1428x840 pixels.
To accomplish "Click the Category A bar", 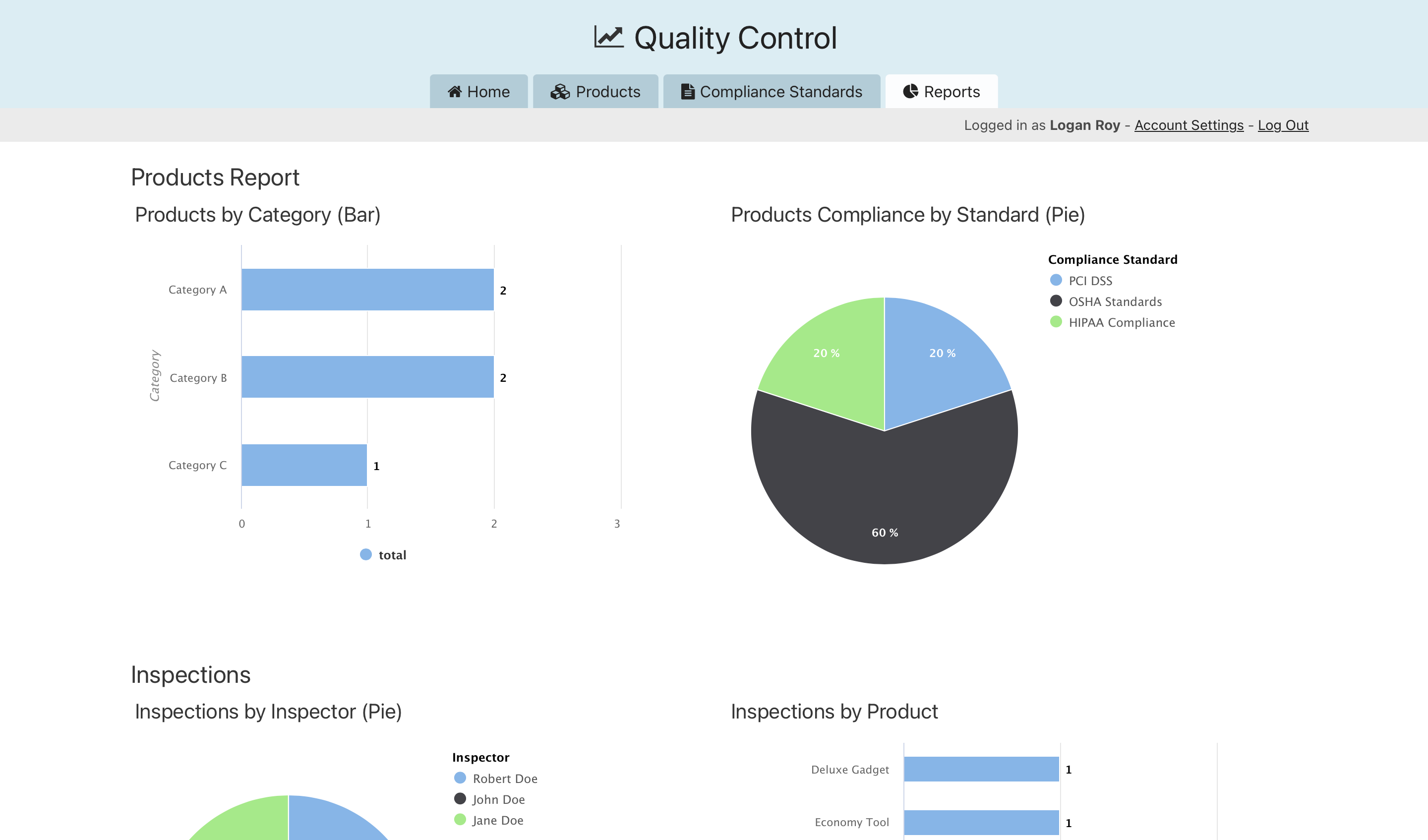I will tap(367, 290).
